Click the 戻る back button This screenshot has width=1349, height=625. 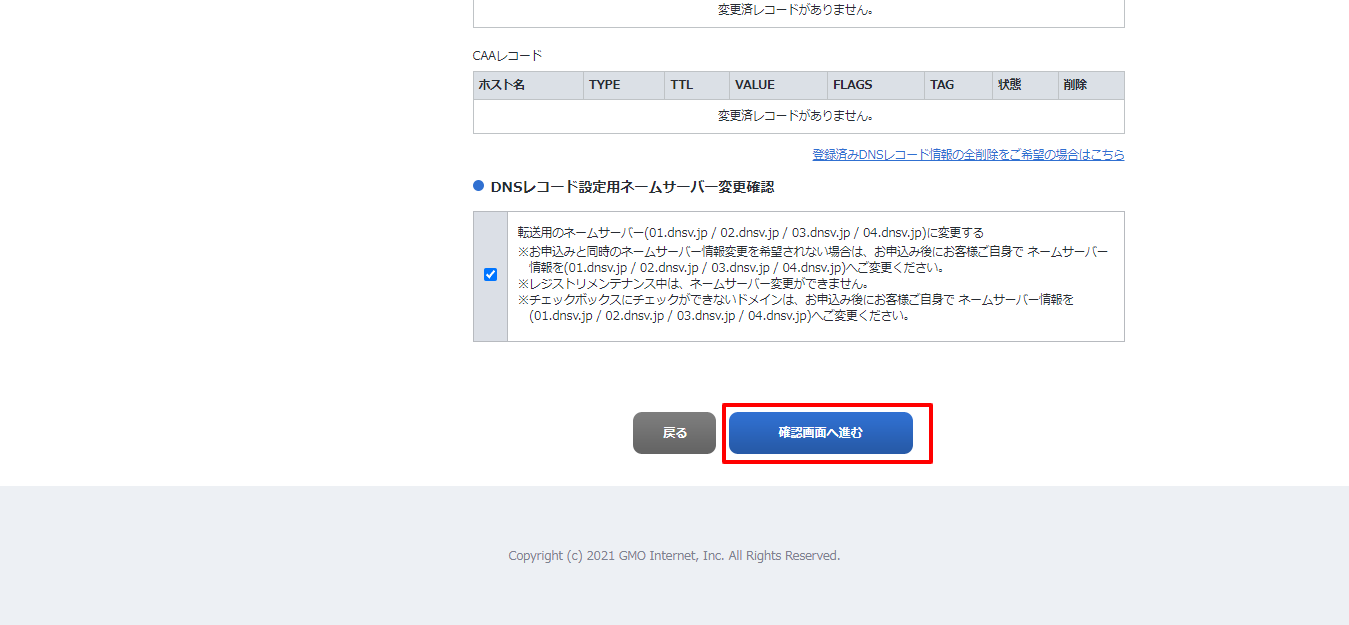674,433
